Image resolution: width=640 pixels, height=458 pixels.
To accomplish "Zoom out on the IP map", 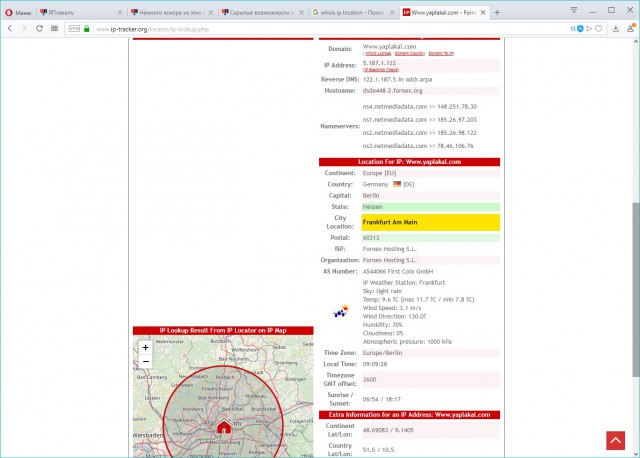I will pyautogui.click(x=145, y=362).
